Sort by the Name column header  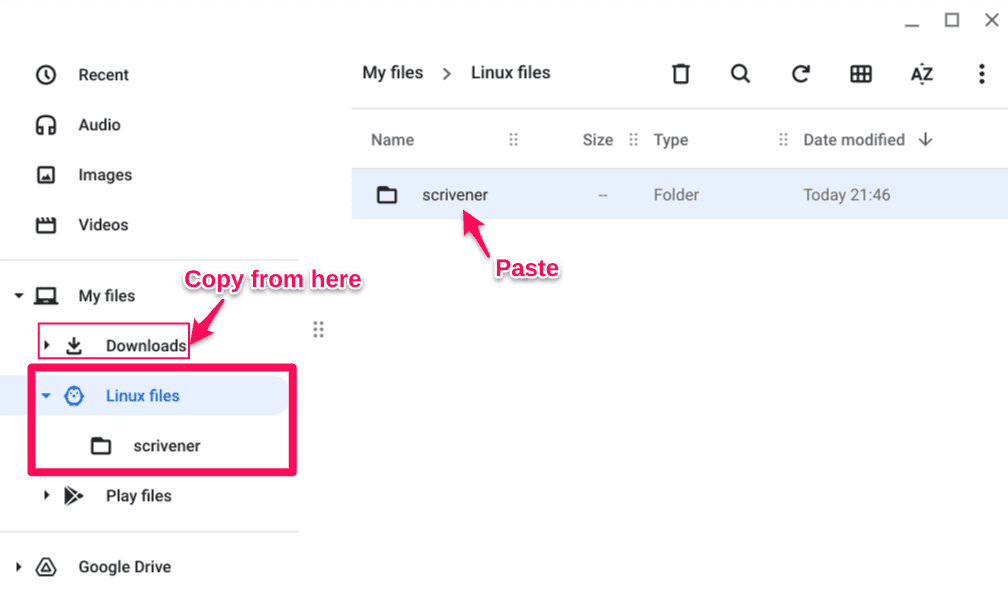click(x=392, y=140)
